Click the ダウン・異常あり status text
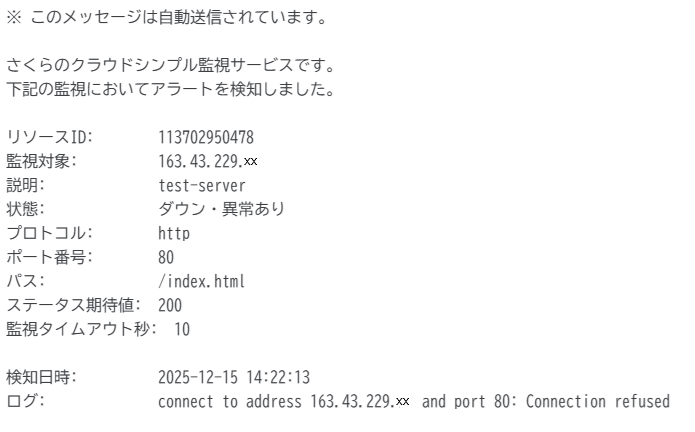695x432 pixels. coord(221,209)
